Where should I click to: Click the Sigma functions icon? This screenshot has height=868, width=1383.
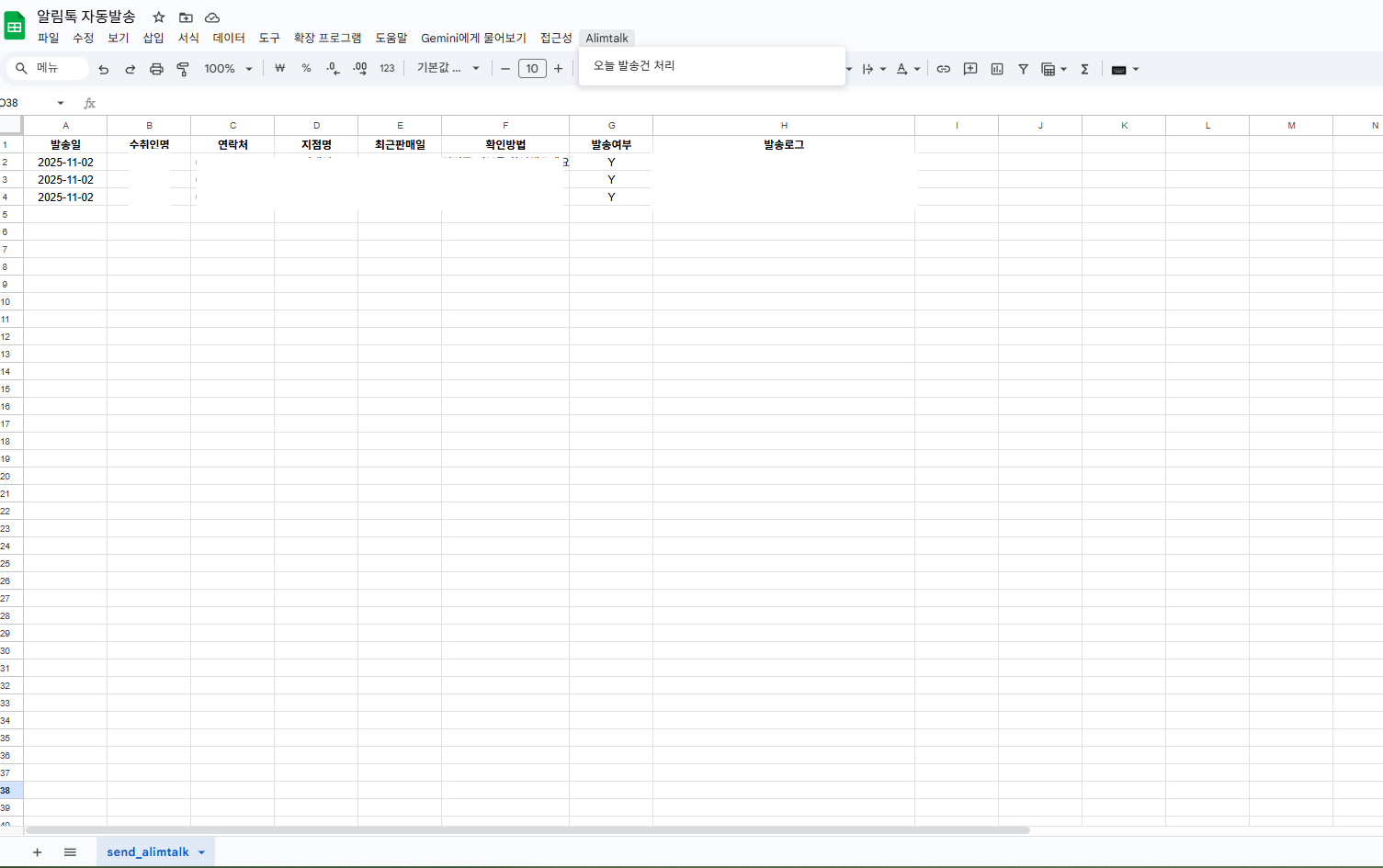(1084, 69)
